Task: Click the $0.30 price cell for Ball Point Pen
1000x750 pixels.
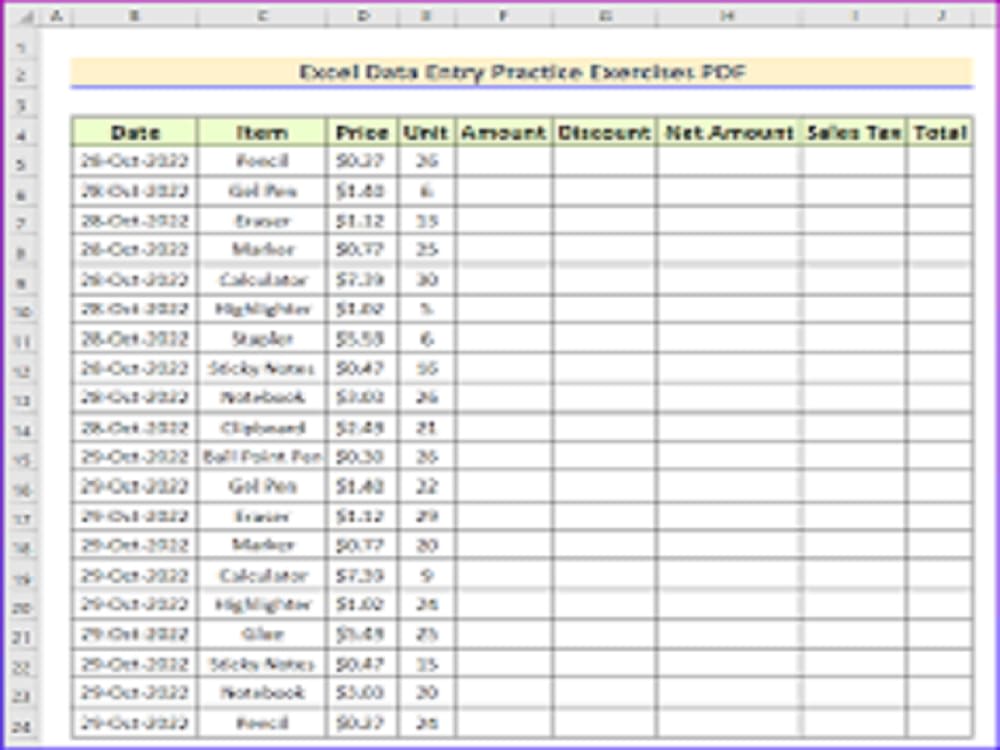Action: click(x=362, y=457)
